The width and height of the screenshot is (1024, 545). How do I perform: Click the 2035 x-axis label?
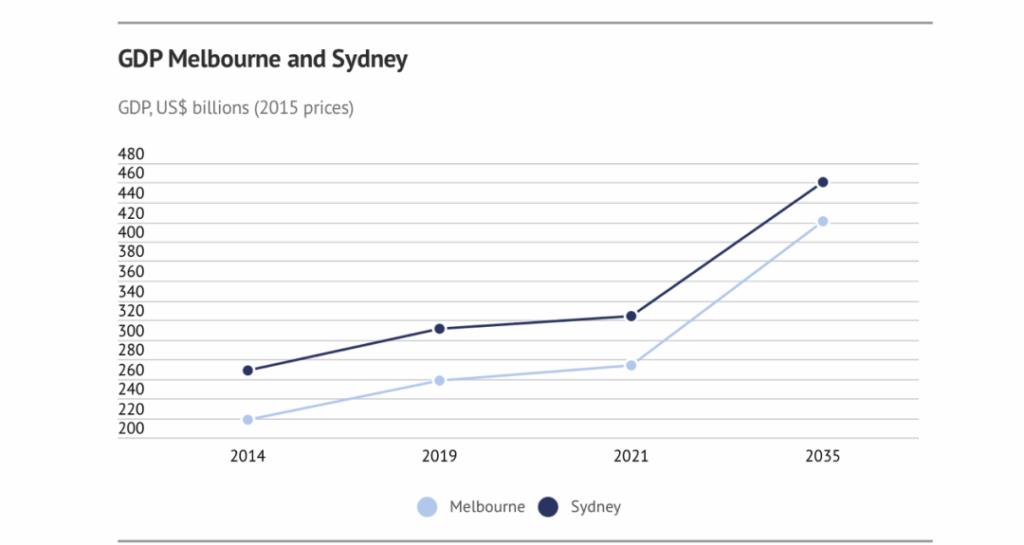[823, 456]
